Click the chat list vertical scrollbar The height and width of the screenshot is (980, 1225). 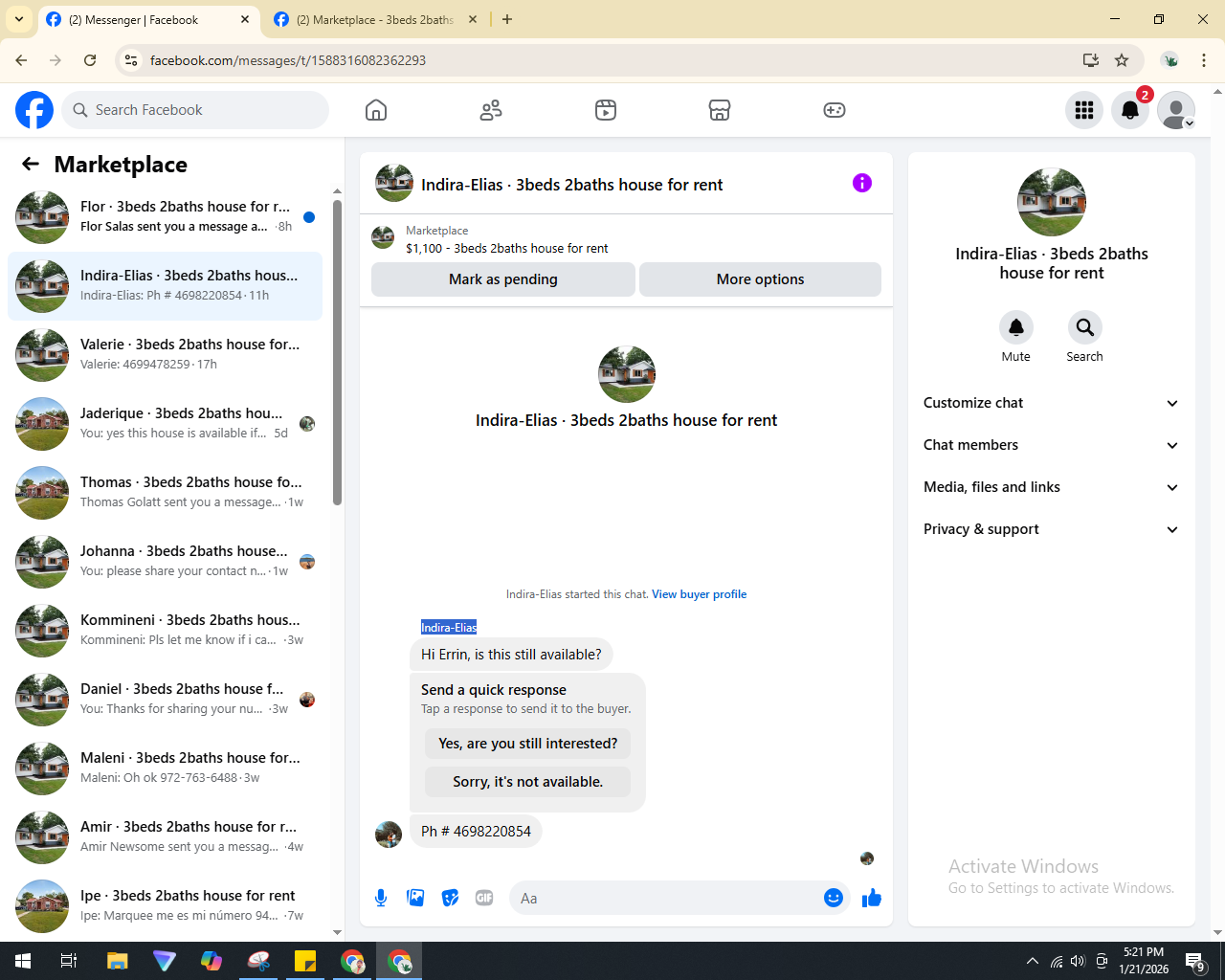(337, 352)
